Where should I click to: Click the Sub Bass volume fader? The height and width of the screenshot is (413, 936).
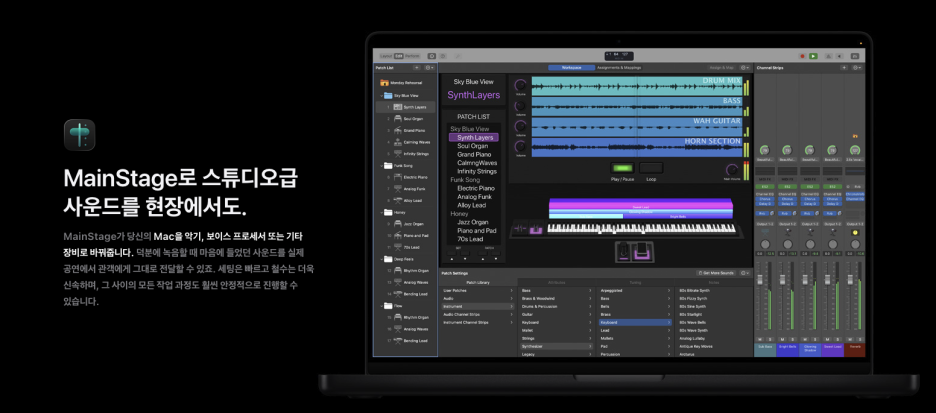point(760,280)
